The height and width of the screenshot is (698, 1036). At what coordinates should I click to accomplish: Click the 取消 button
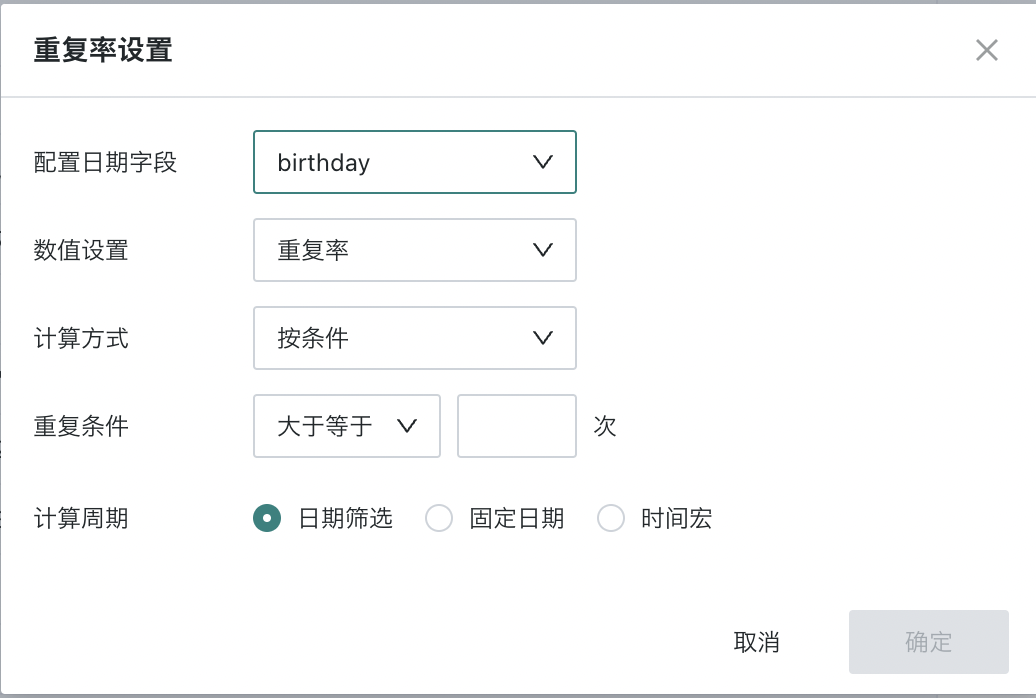[757, 642]
